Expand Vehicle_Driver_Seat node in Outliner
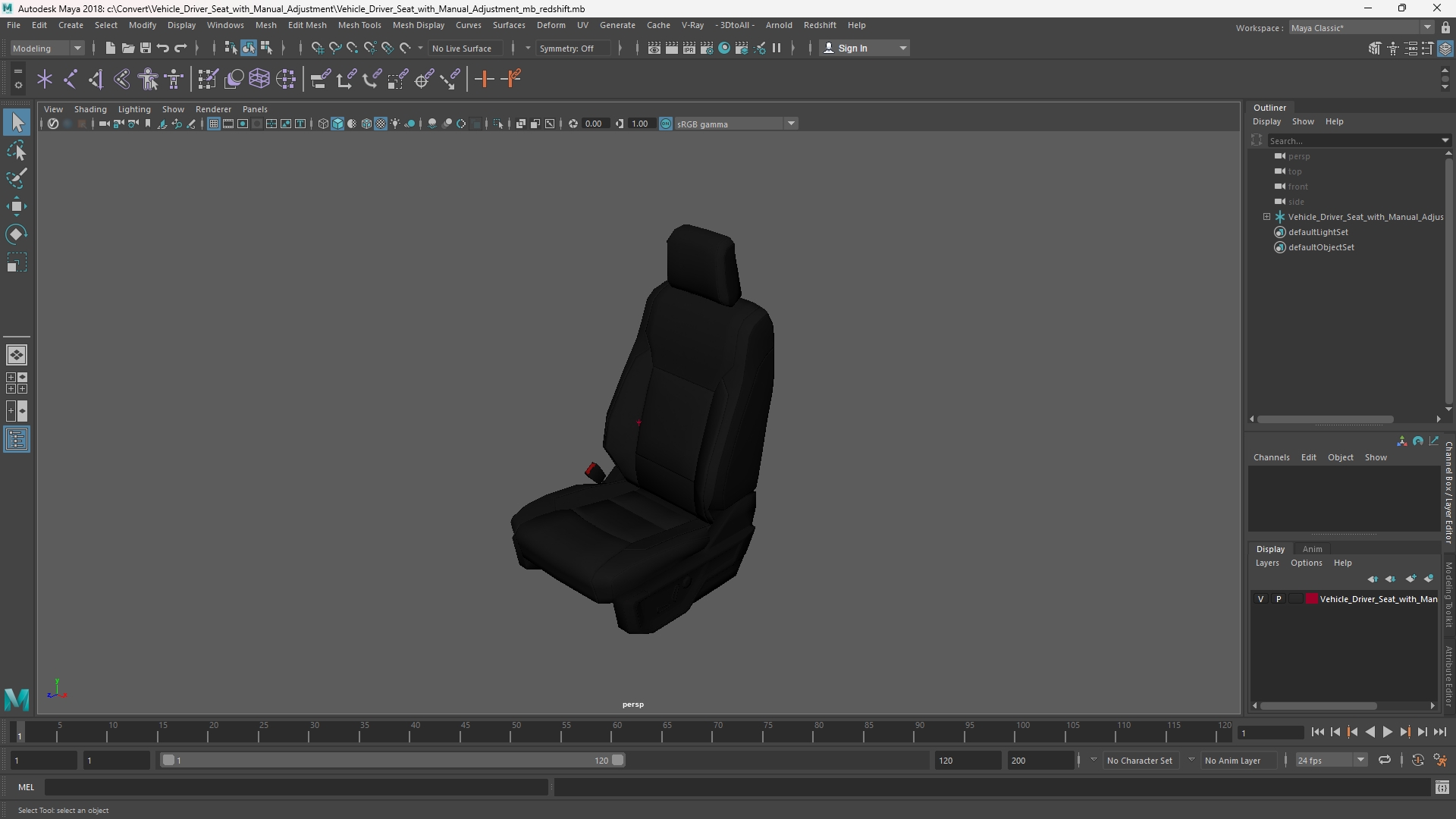Screen dimensions: 1456x819 (x=1266, y=217)
